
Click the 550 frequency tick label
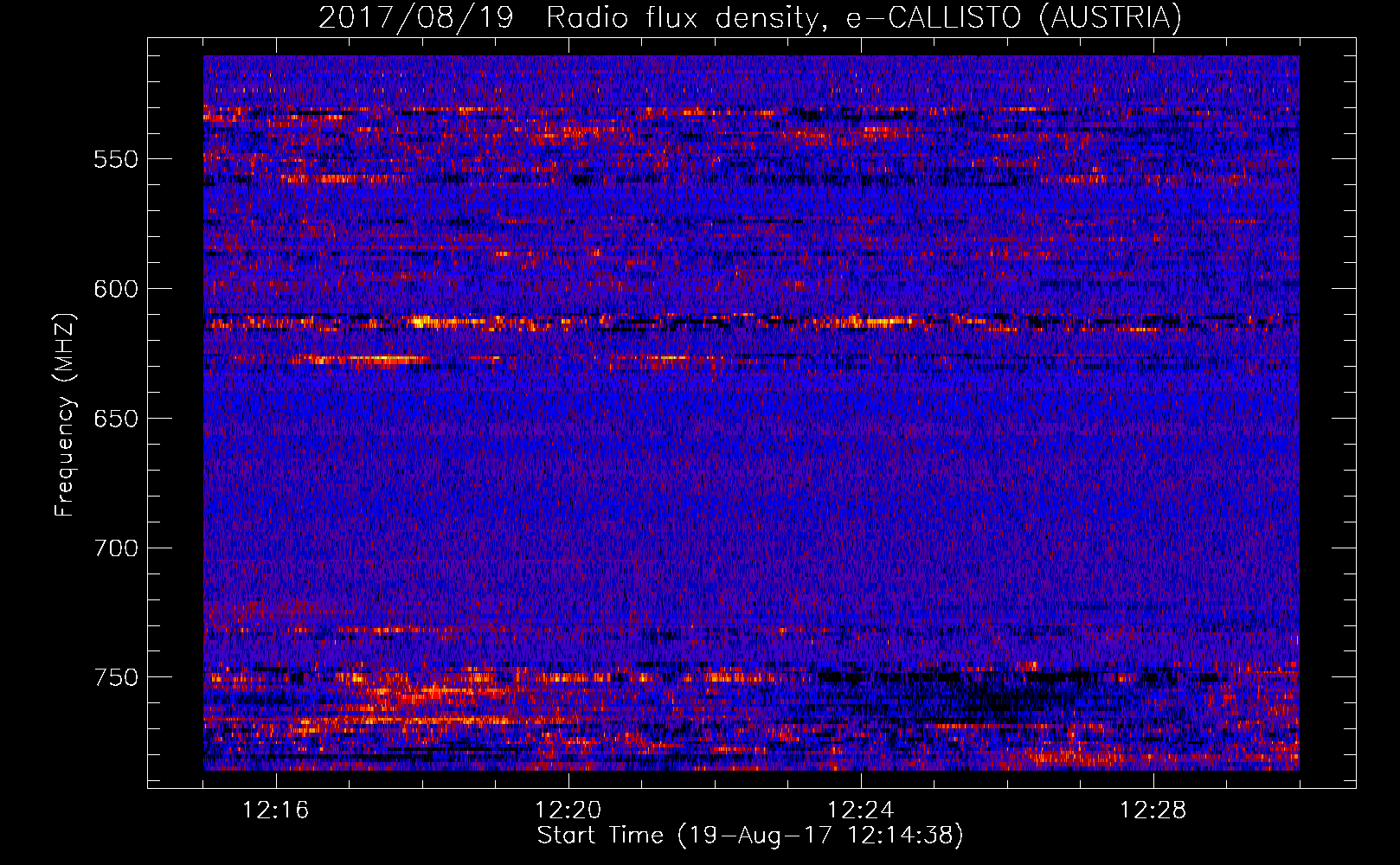point(116,159)
